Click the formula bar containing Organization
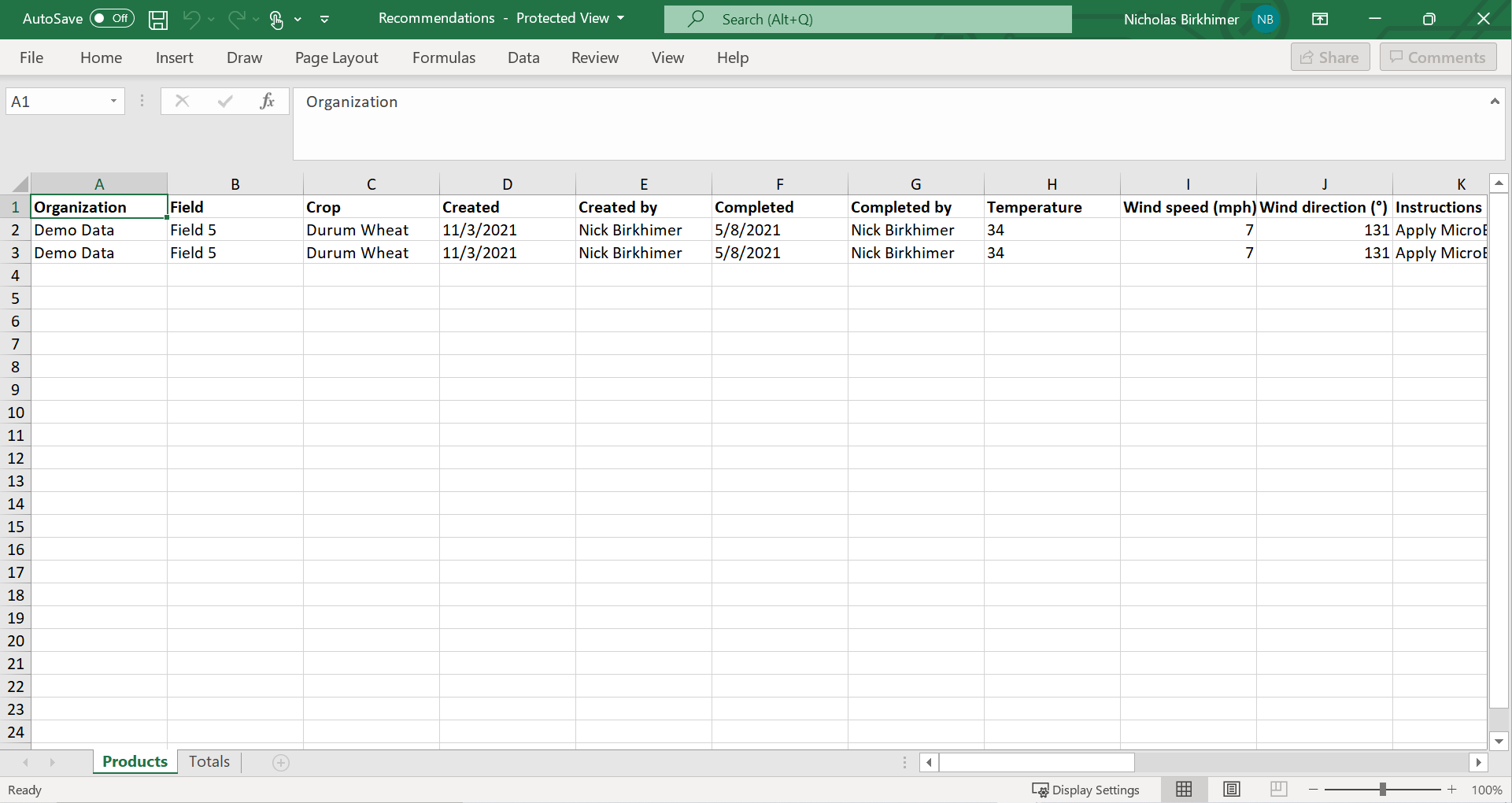The width and height of the screenshot is (1512, 803). pos(889,124)
